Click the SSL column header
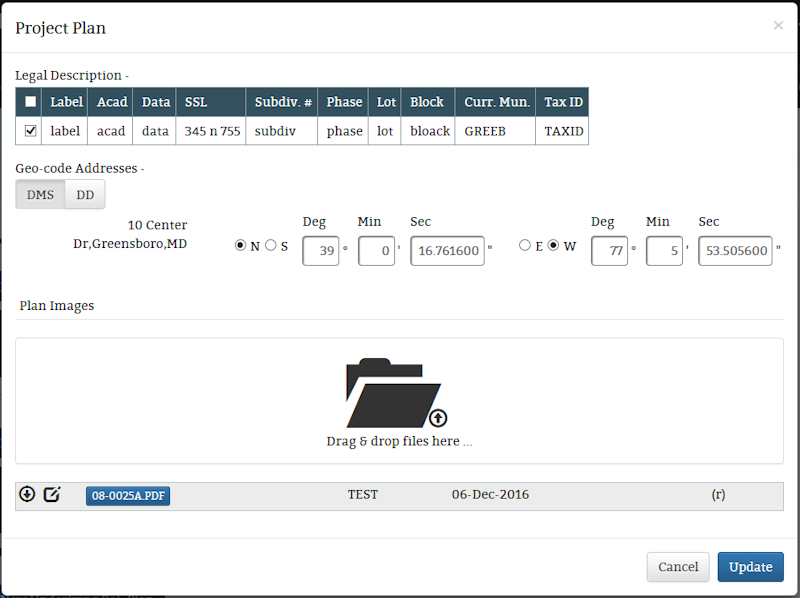This screenshot has width=800, height=598. click(196, 102)
